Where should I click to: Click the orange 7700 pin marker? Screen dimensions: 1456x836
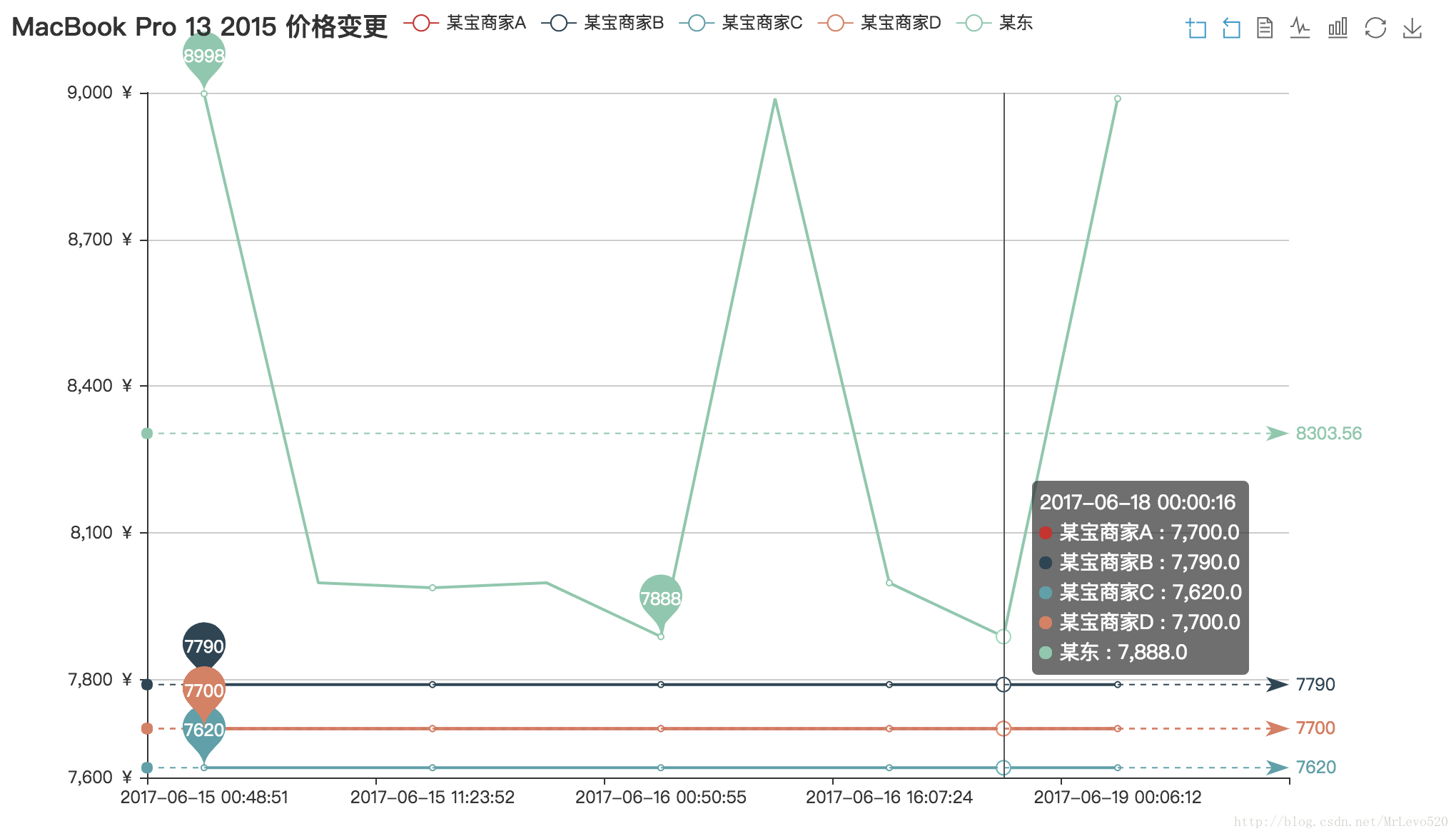point(204,690)
